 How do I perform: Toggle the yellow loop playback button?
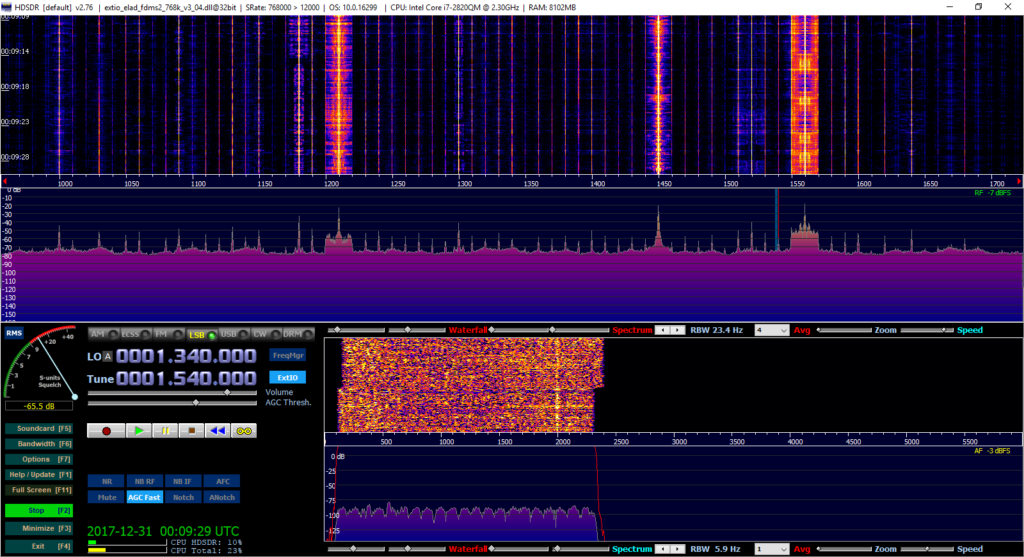click(x=244, y=431)
